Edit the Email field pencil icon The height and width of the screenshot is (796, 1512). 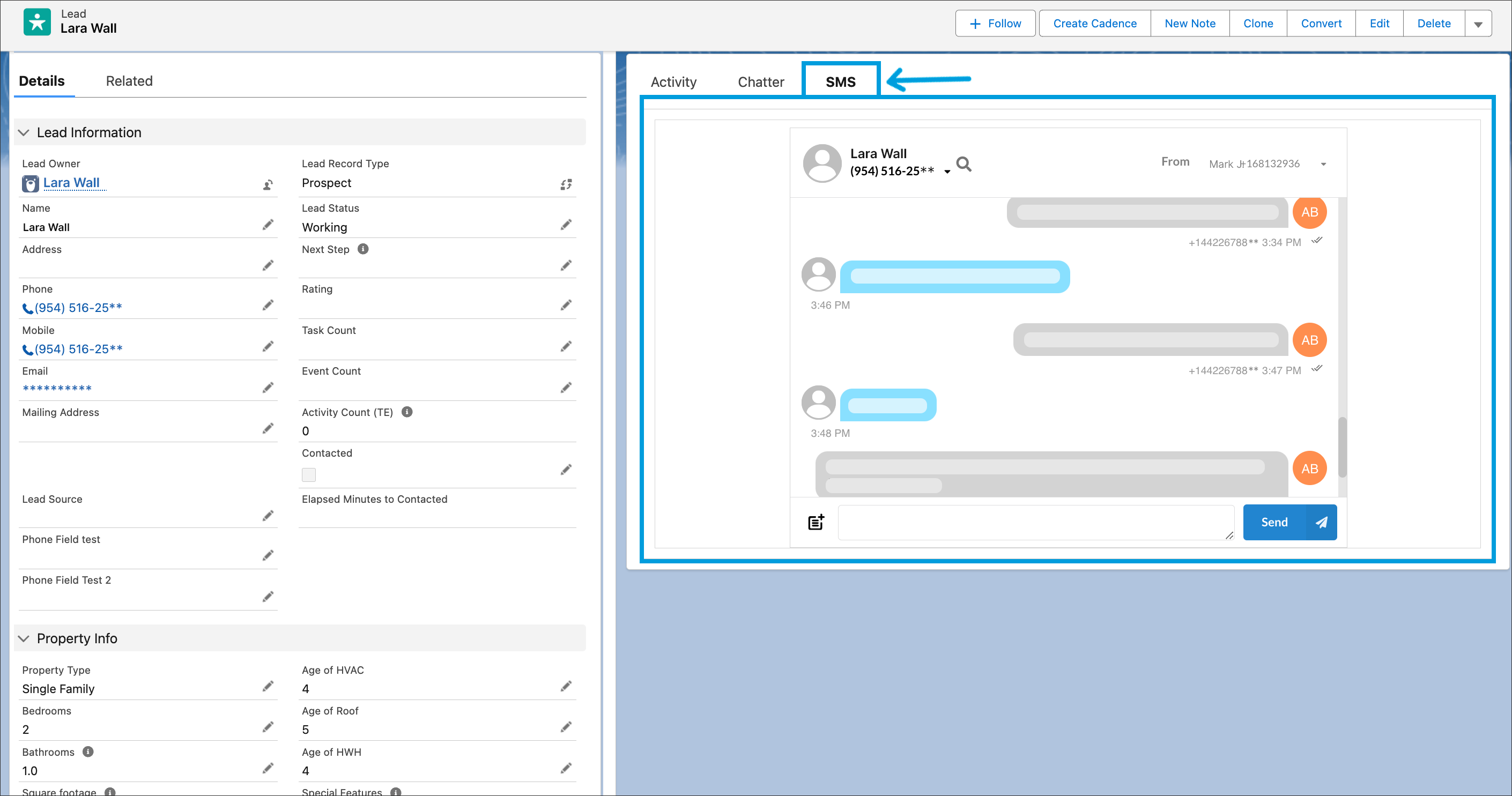pos(268,388)
